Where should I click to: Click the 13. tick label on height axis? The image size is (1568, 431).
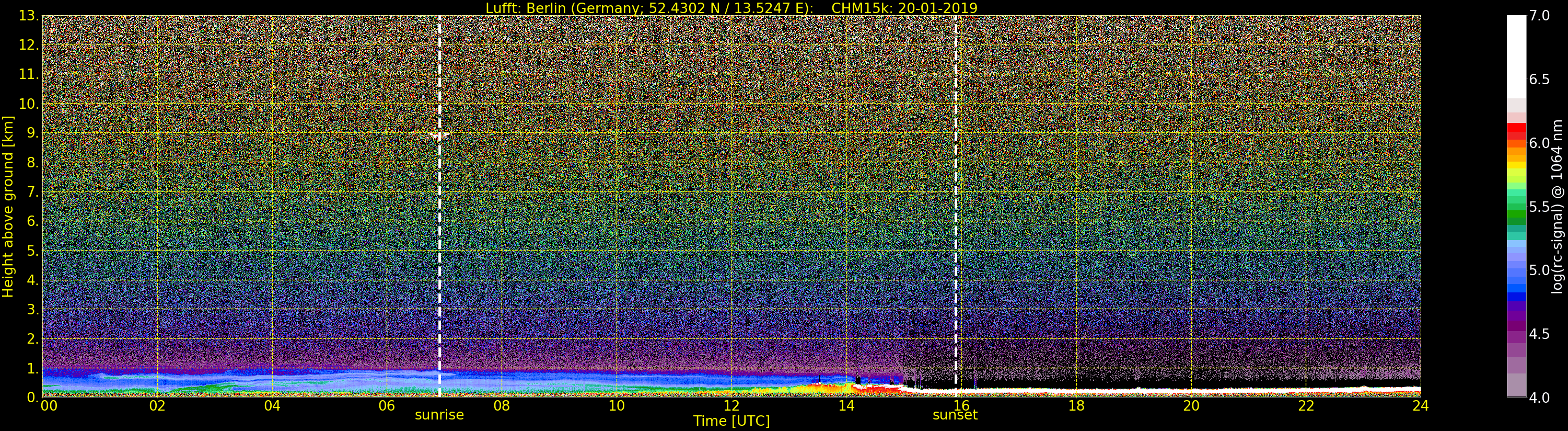click(29, 16)
